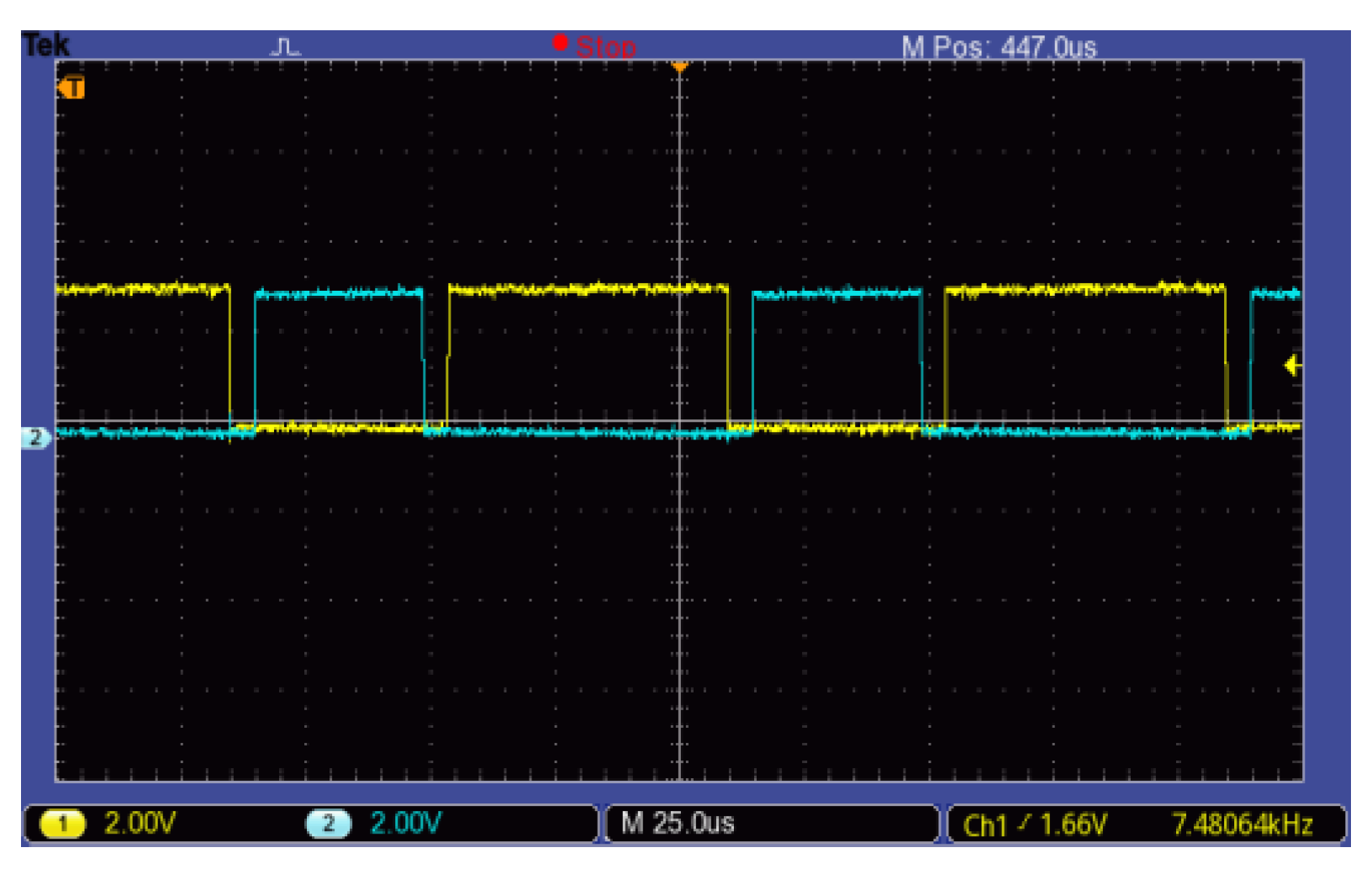The image size is (1372, 874).
Task: Click the M 25.0us timebase readout
Action: [678, 824]
